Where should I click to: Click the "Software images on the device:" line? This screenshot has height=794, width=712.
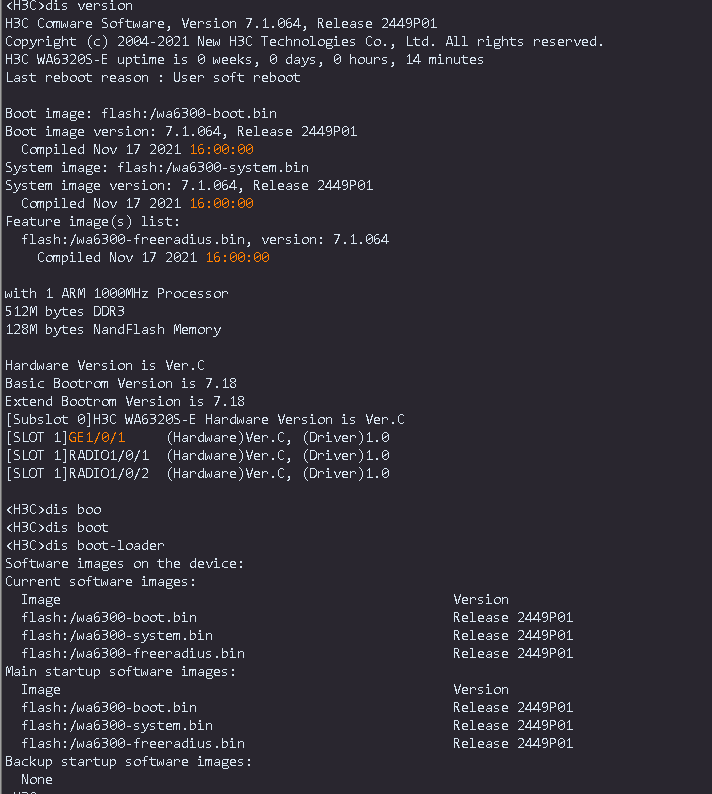124,564
